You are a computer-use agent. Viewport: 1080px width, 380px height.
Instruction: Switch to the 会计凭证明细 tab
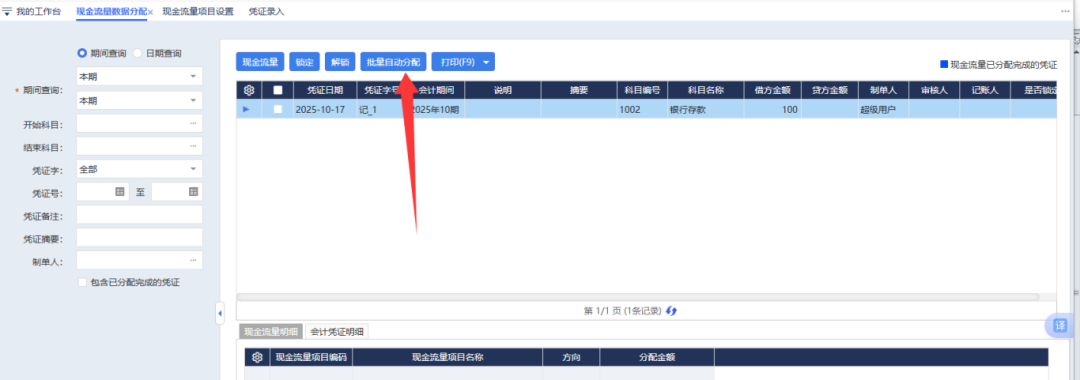coord(337,332)
